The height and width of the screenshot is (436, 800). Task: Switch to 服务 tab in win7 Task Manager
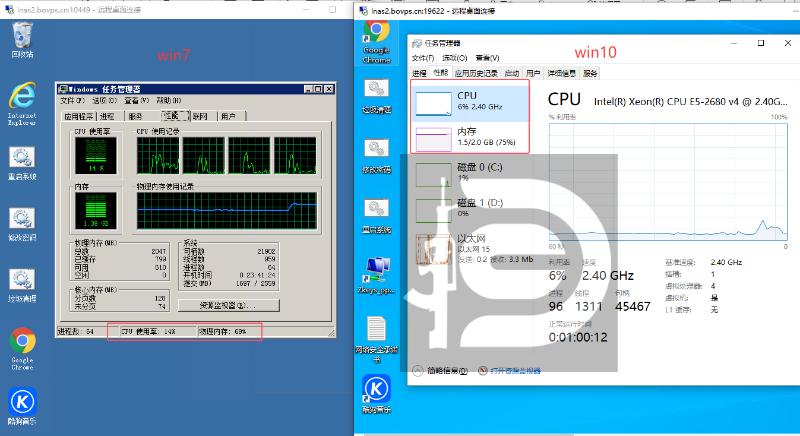136,116
